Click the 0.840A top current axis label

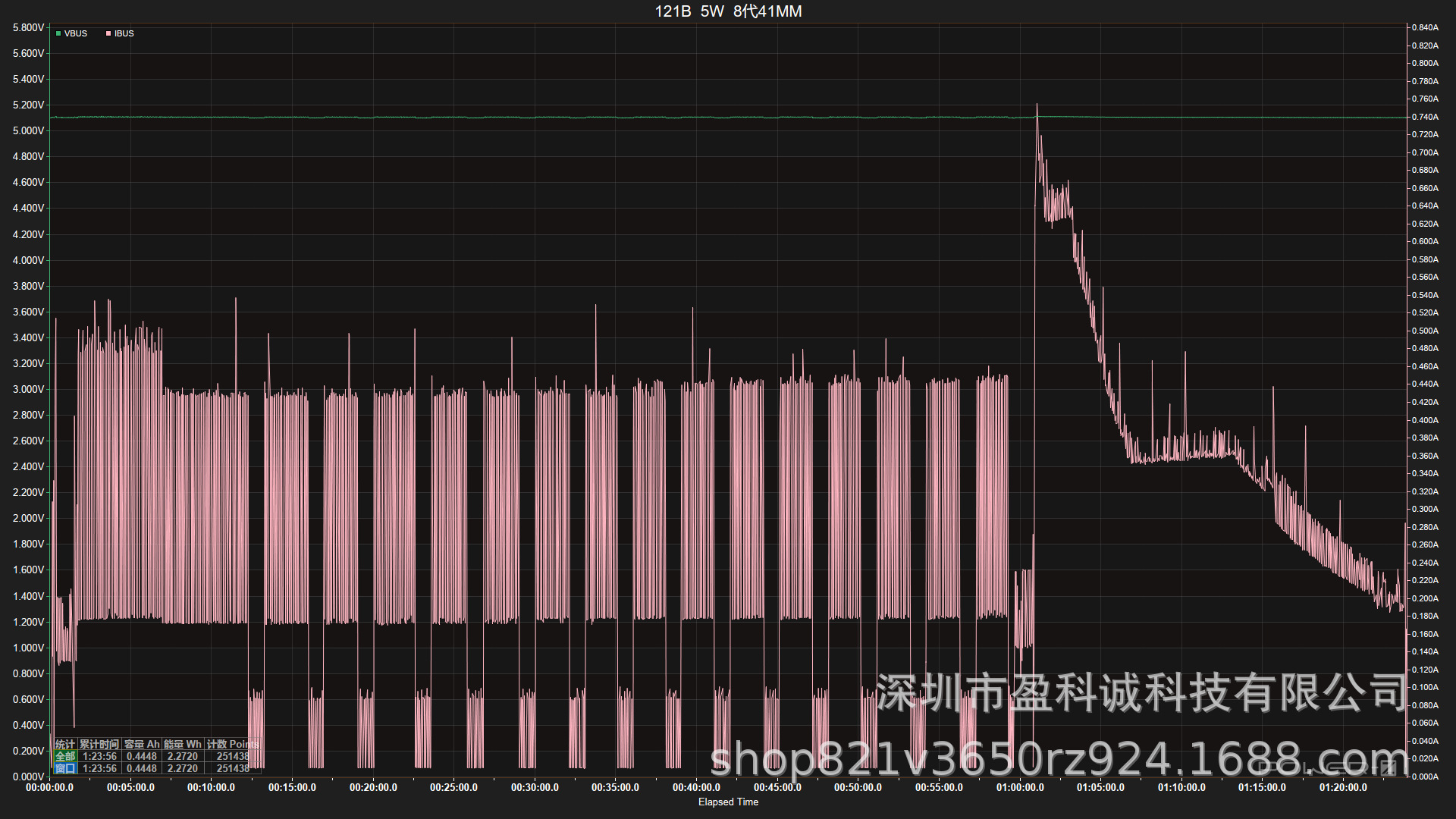tap(1425, 27)
